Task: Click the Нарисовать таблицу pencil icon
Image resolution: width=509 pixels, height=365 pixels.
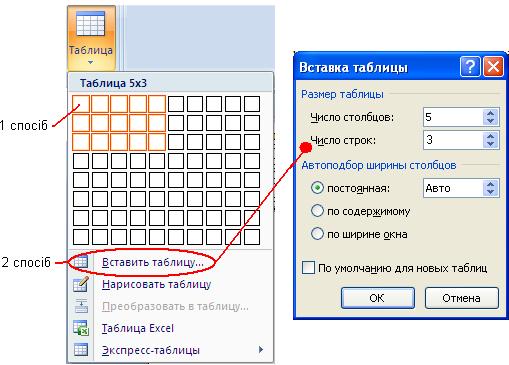Action: (81, 284)
